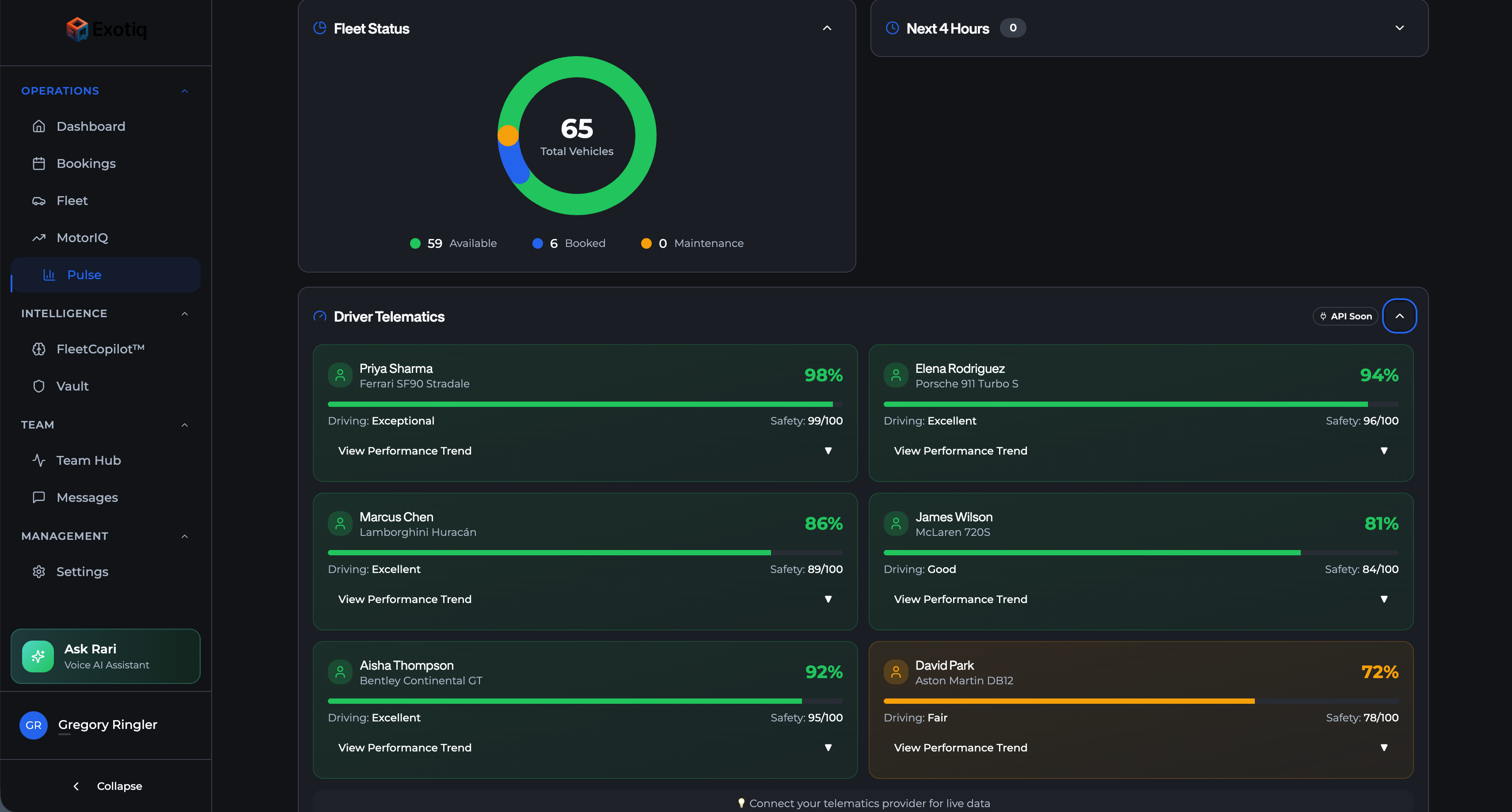Collapse the Driver Telematics section
The image size is (1512, 812).
point(1400,315)
